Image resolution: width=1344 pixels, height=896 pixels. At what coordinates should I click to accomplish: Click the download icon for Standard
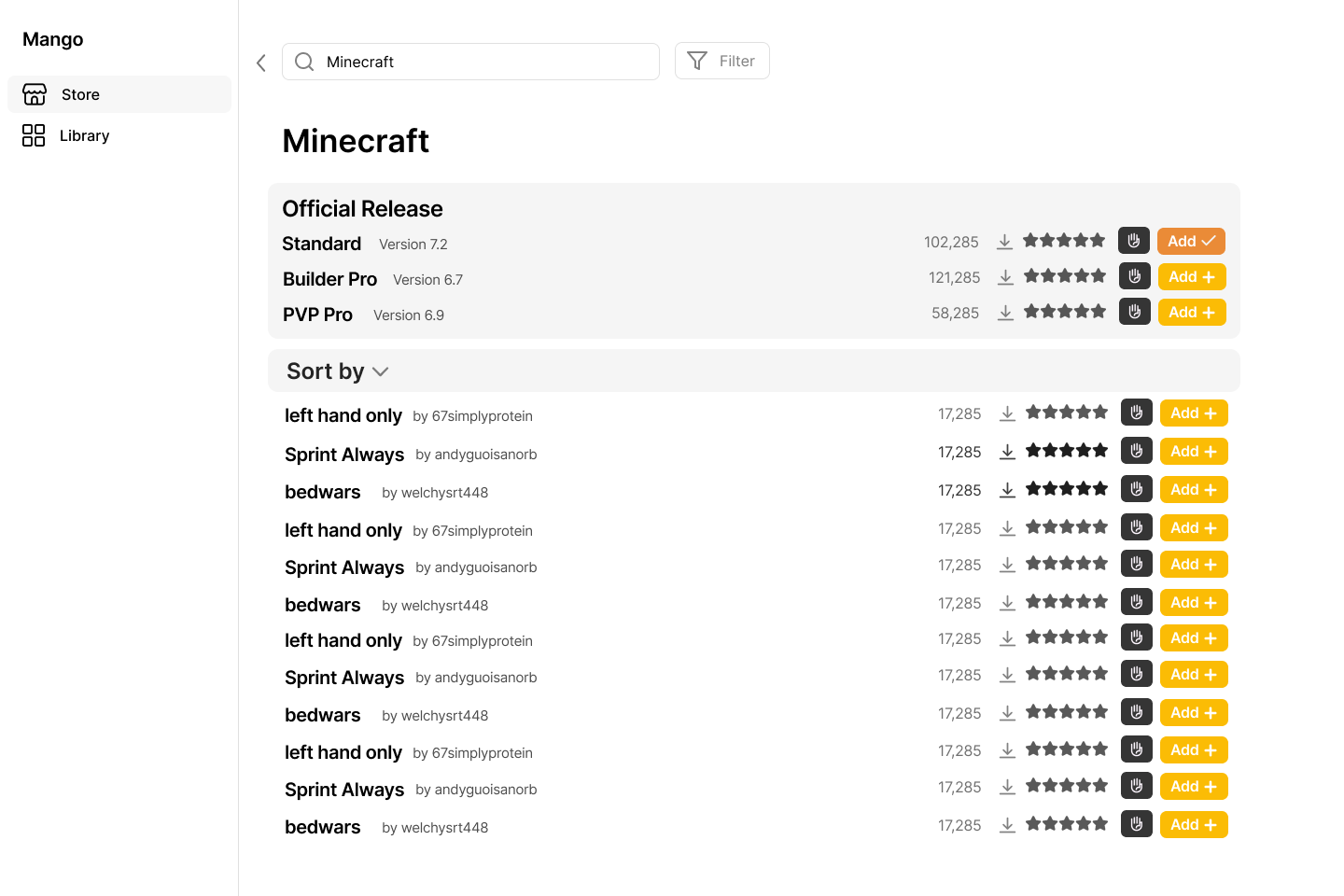(x=1004, y=242)
